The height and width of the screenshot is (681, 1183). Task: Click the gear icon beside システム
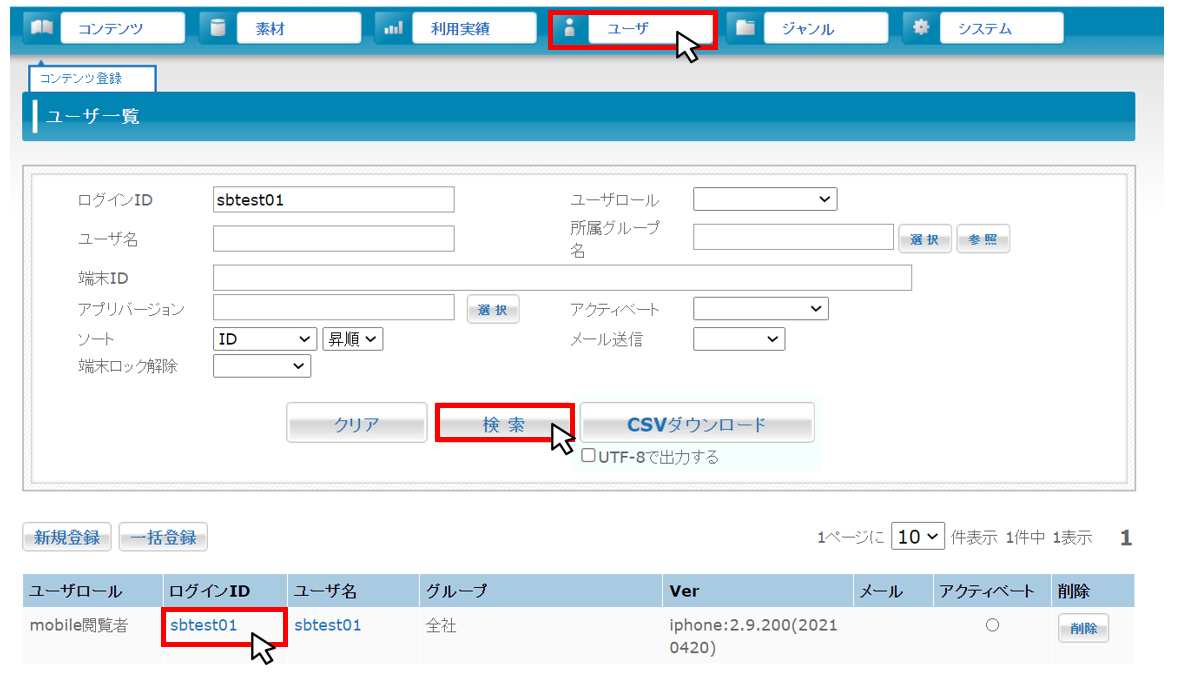pyautogui.click(x=921, y=28)
